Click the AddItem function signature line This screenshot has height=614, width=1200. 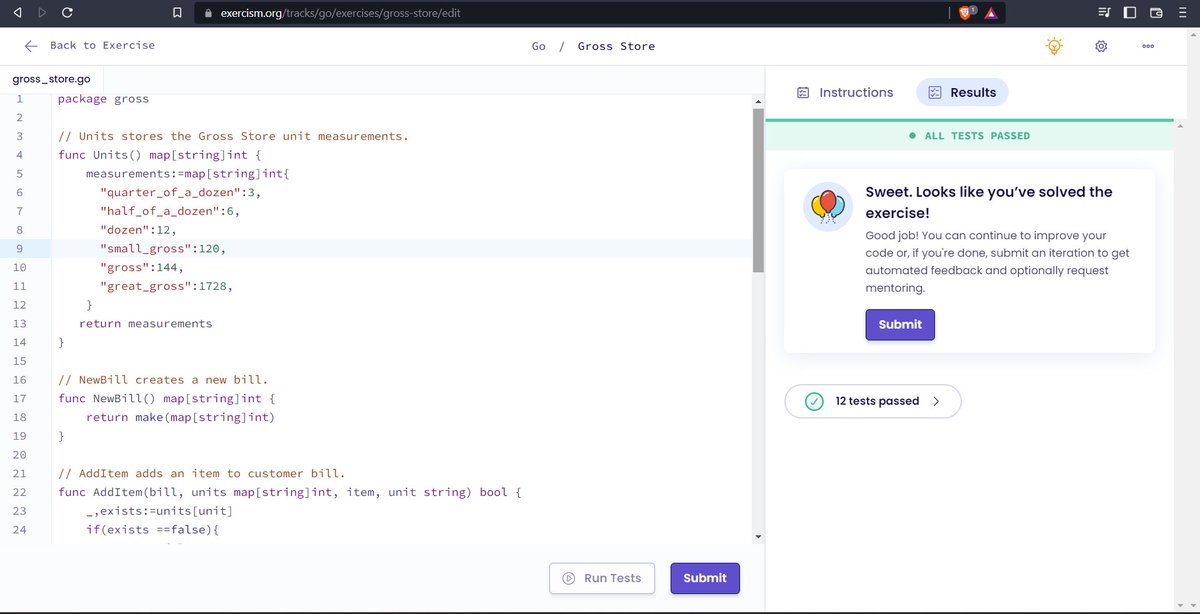(x=290, y=492)
